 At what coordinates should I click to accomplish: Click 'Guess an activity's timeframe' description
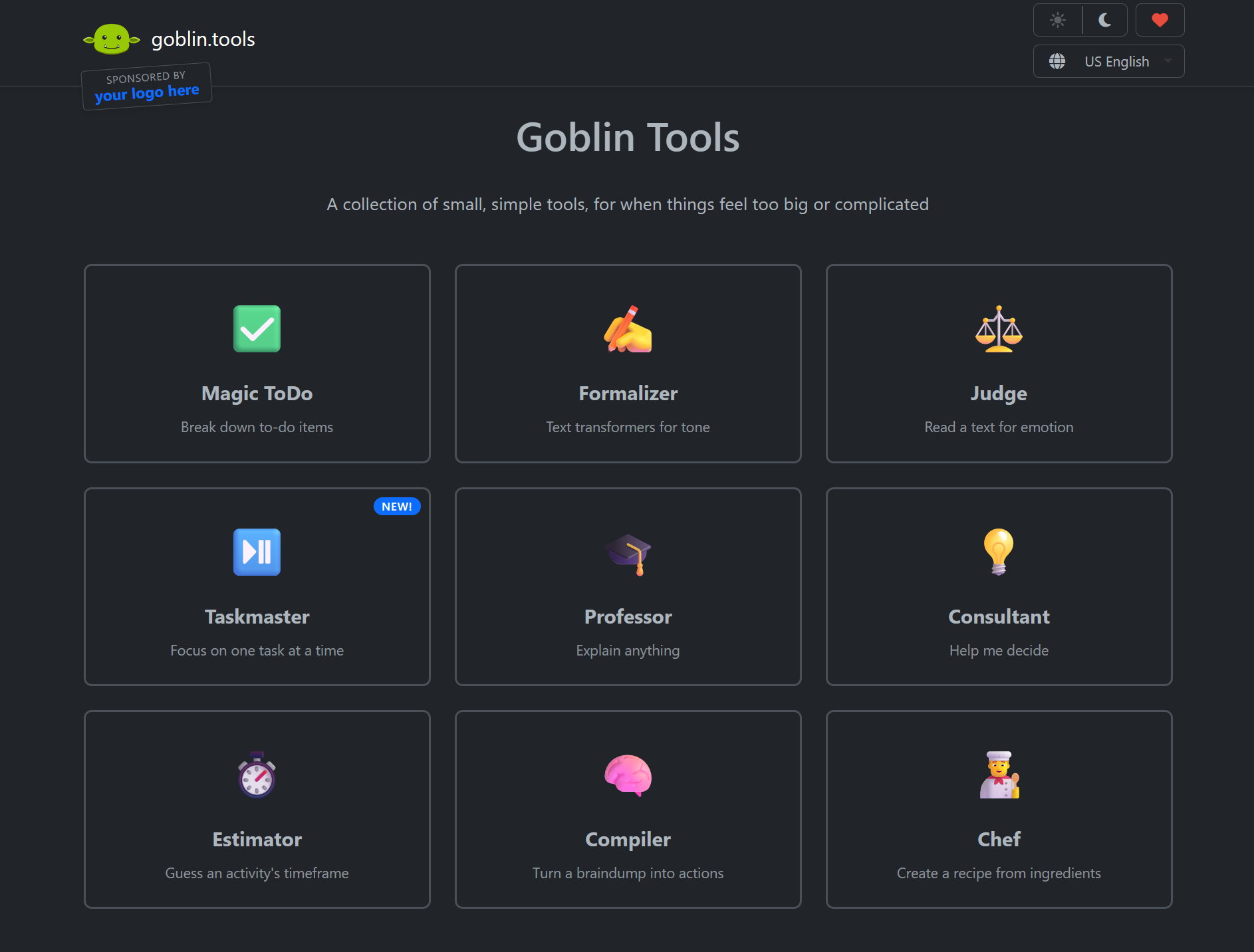coord(257,873)
